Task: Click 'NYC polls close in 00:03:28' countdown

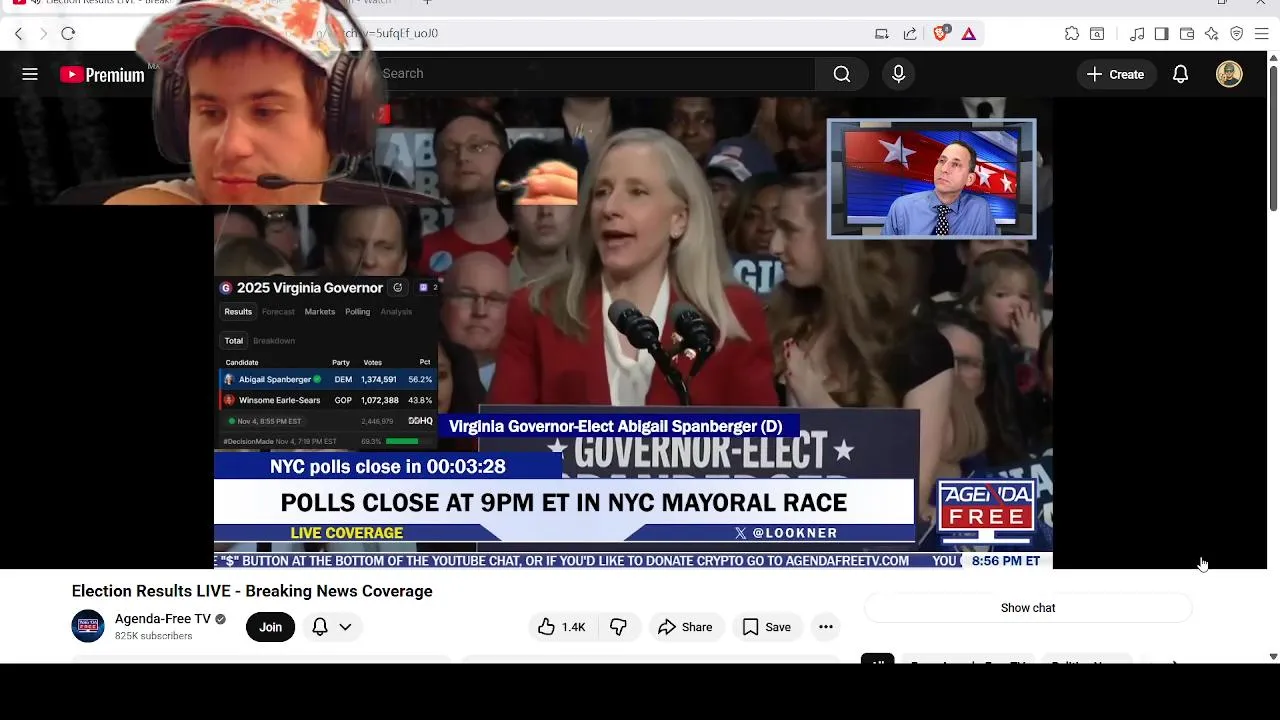Action: click(388, 467)
